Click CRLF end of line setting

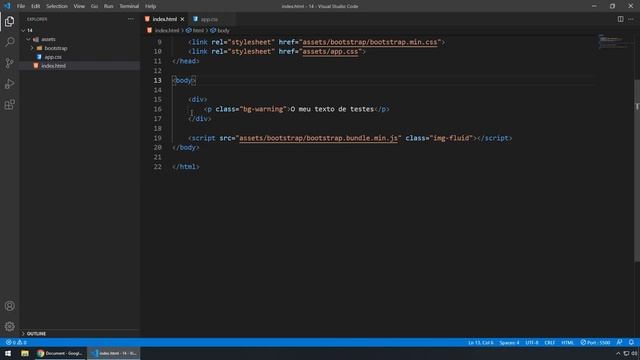point(549,342)
